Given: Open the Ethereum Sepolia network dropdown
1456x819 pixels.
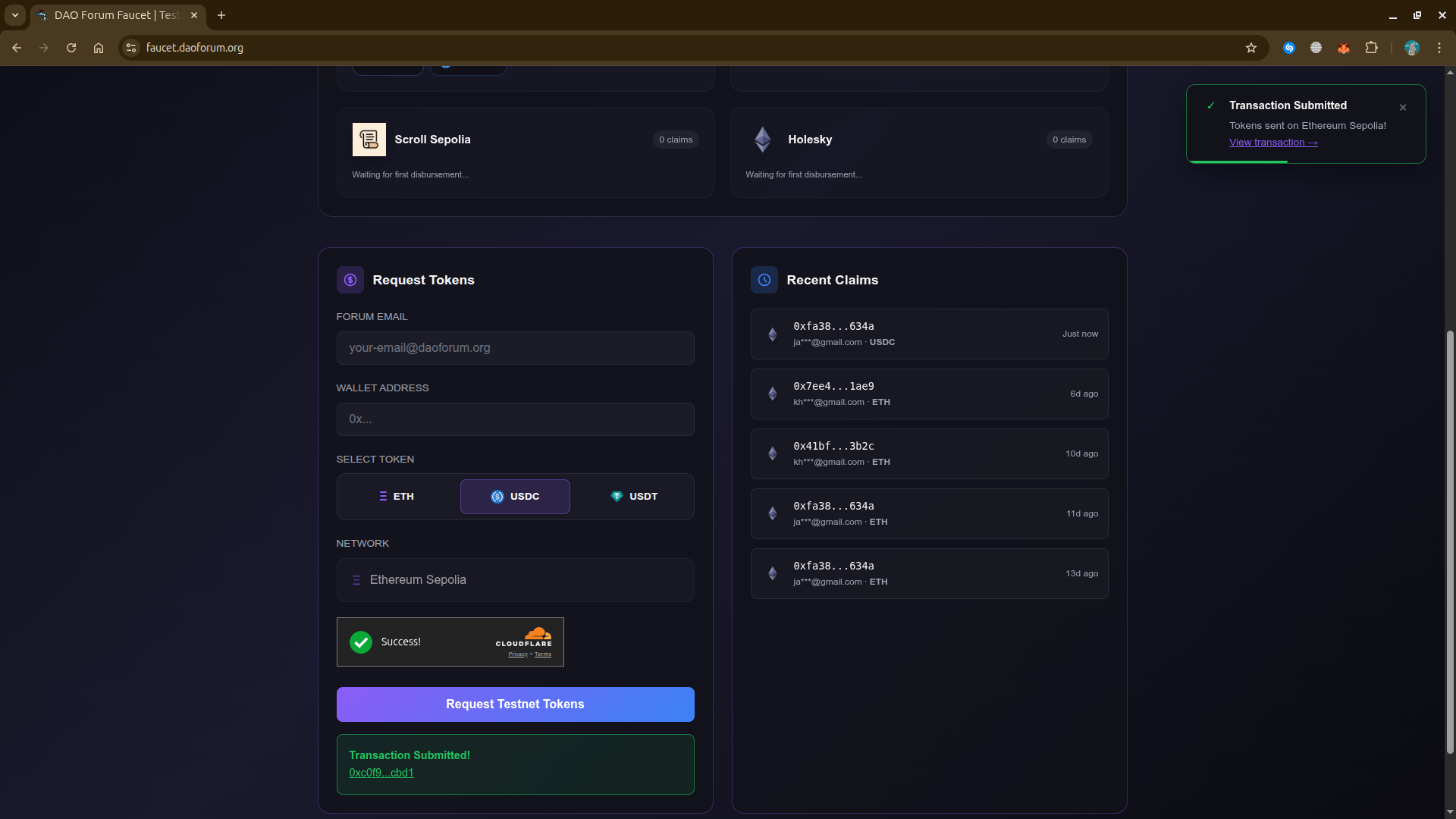Looking at the screenshot, I should click(x=515, y=580).
